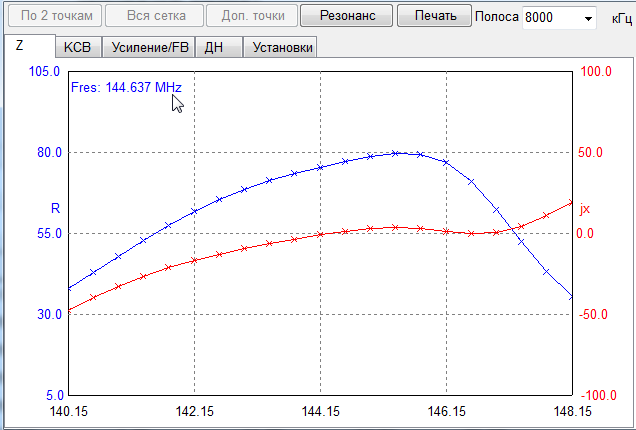Click the Fres: 144.637 MHz label
Screen dimensions: 636x430
[125, 88]
